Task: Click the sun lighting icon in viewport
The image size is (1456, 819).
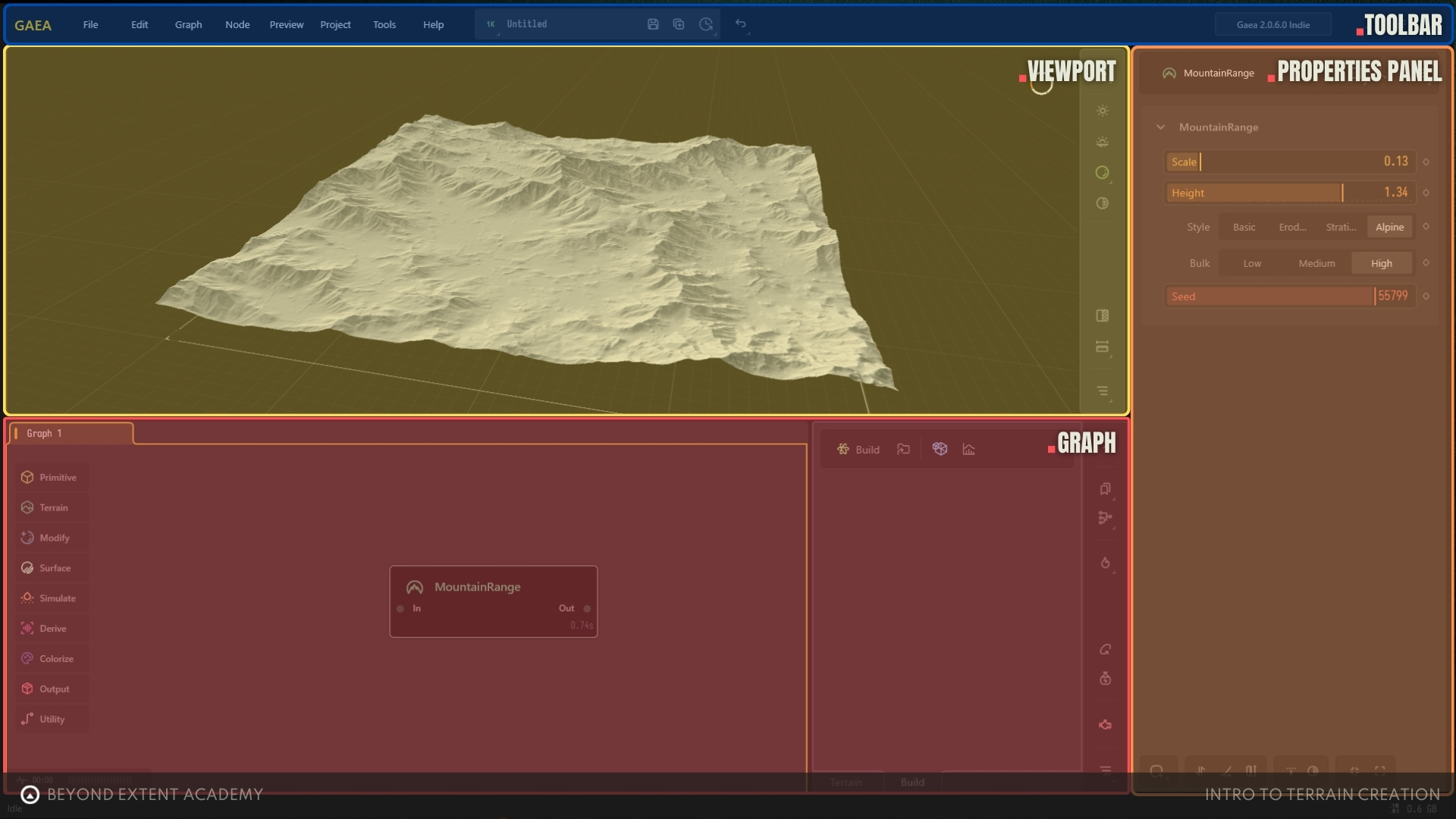Action: [1103, 111]
